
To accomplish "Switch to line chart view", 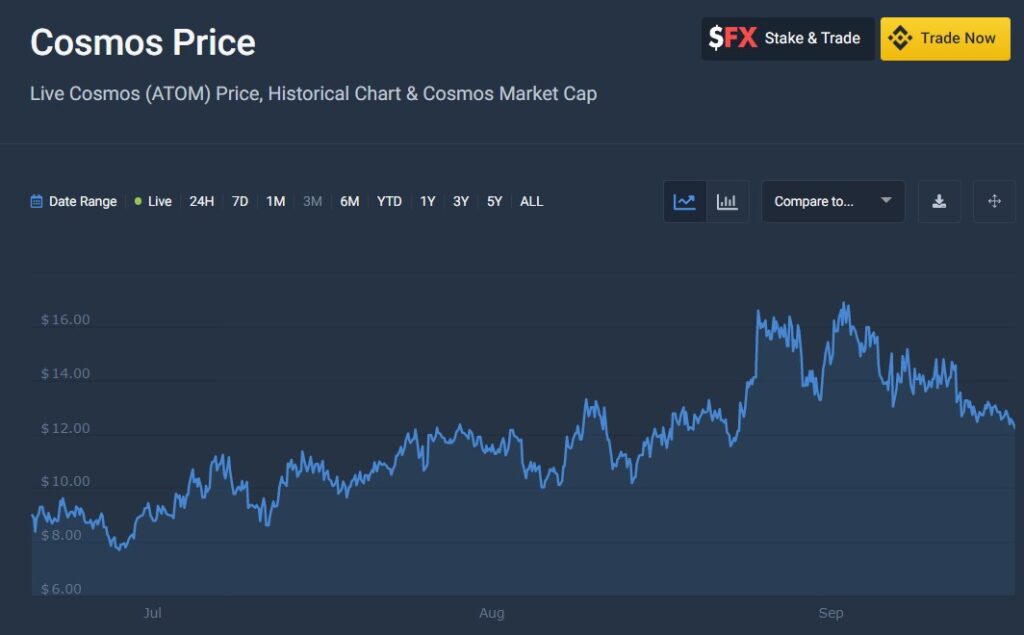I will pyautogui.click(x=685, y=202).
